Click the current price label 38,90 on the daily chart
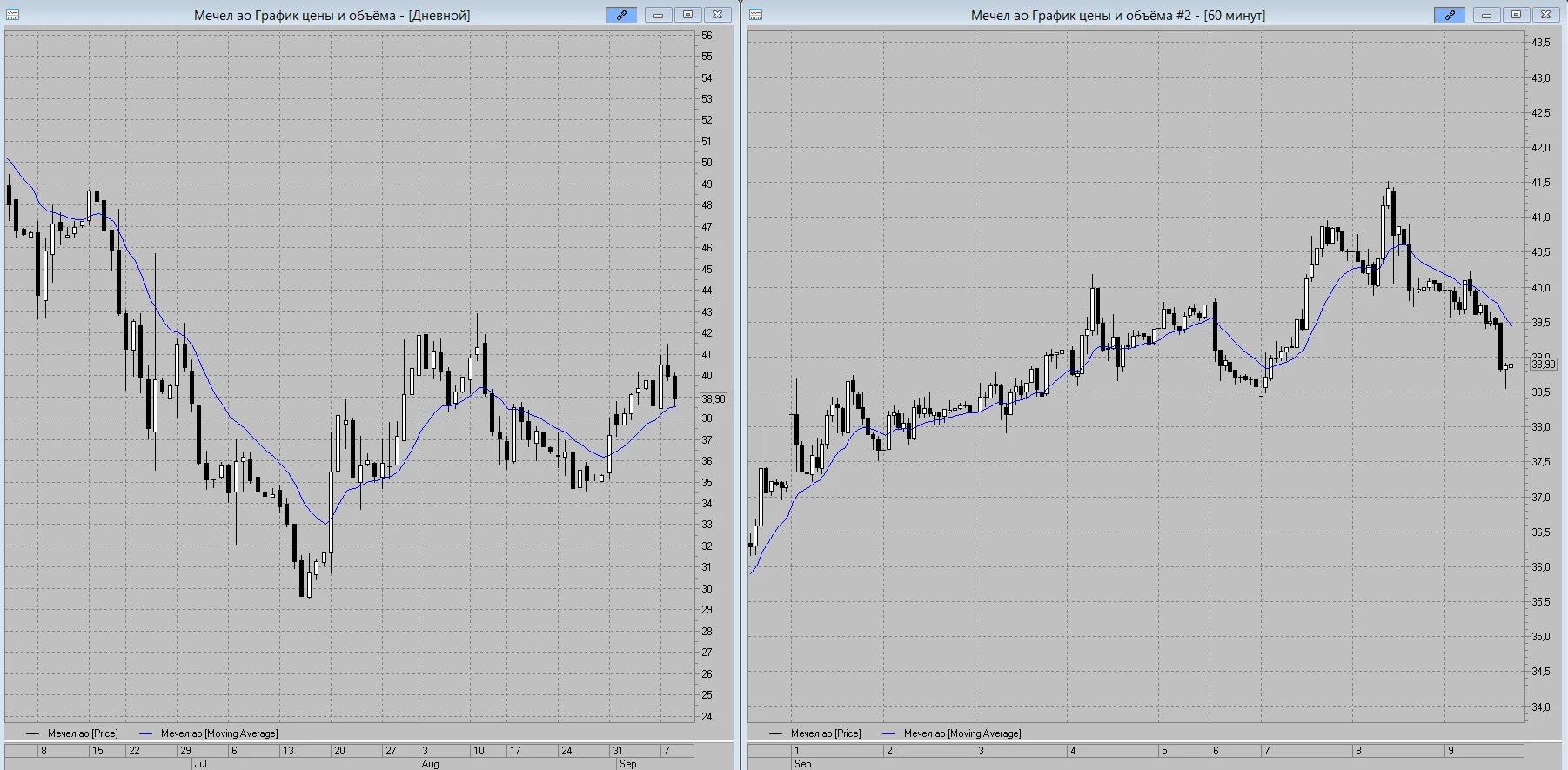 714,399
